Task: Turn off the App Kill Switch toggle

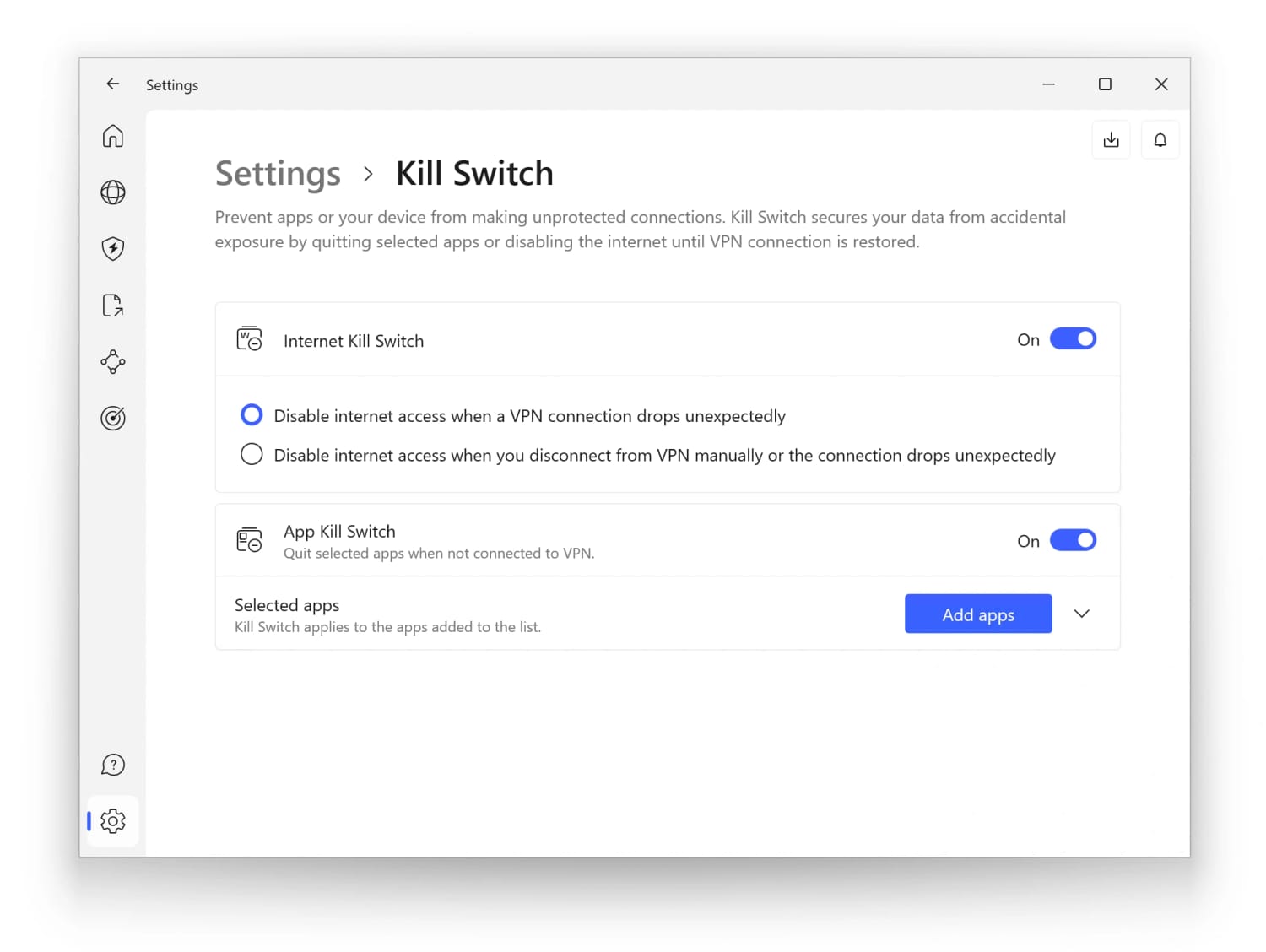Action: [1073, 540]
